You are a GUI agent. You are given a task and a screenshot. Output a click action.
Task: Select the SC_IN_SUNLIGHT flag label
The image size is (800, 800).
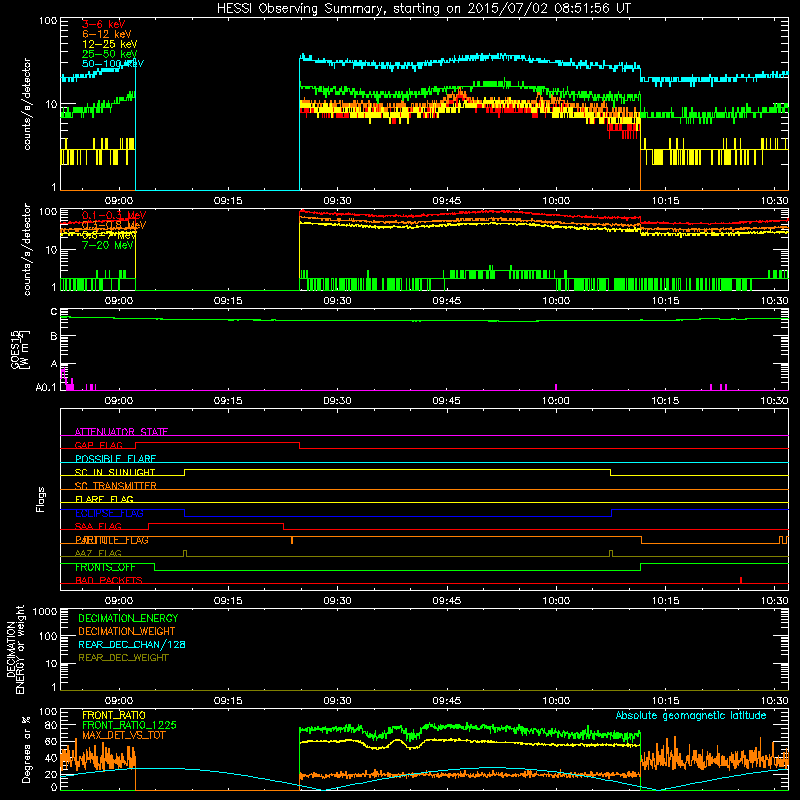115,472
